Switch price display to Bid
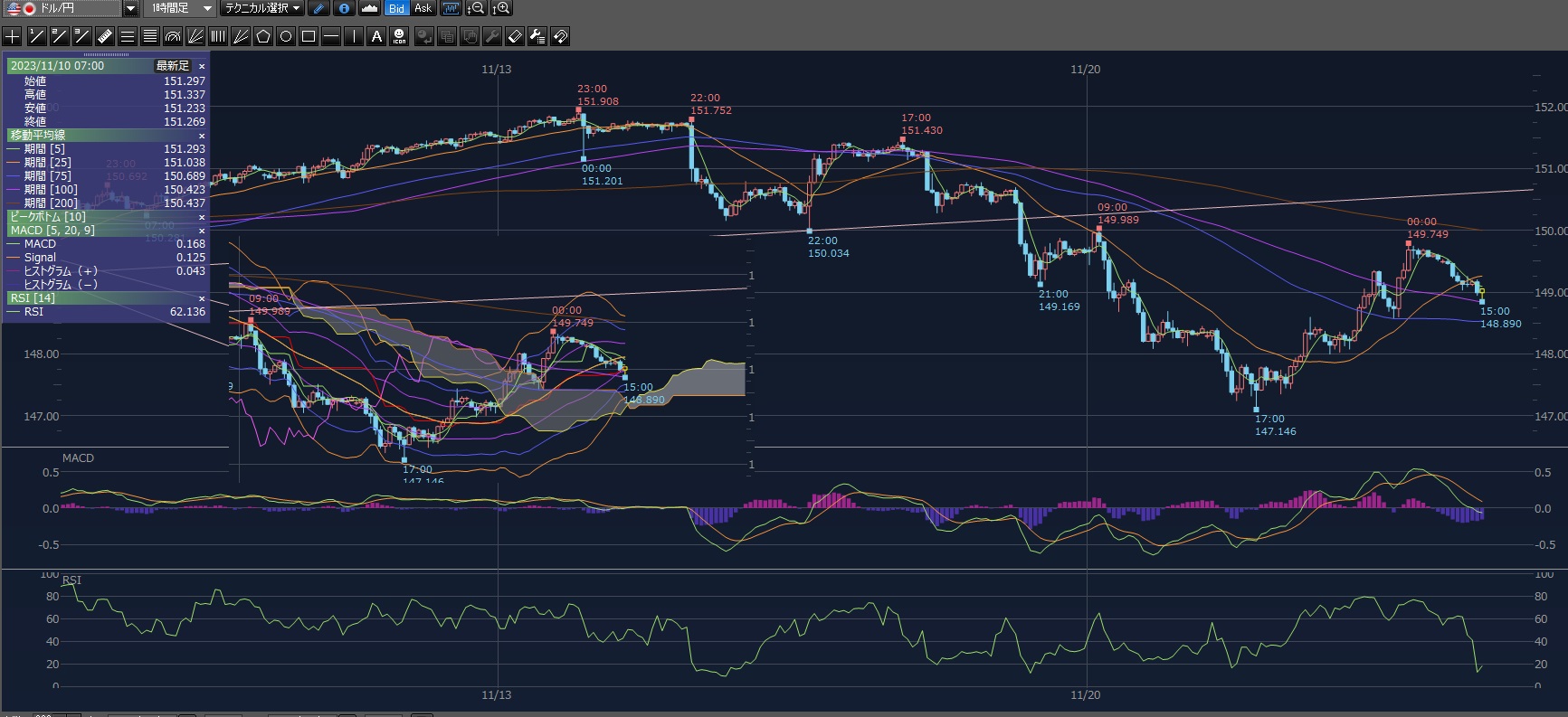The image size is (1568, 717). coord(396,8)
